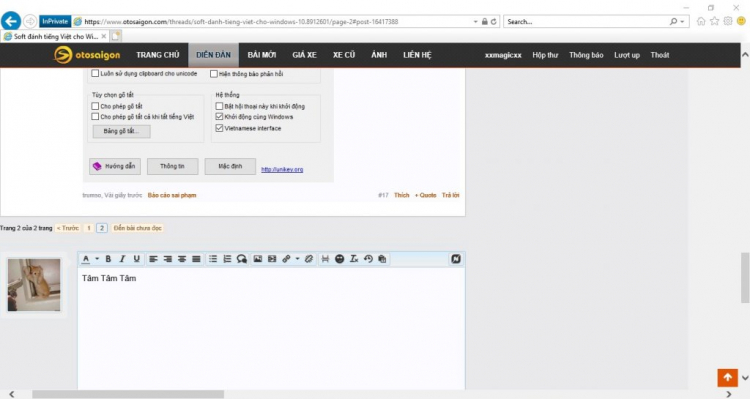Open the BÀI MỚI menu item
The width and height of the screenshot is (750, 399).
tap(262, 55)
